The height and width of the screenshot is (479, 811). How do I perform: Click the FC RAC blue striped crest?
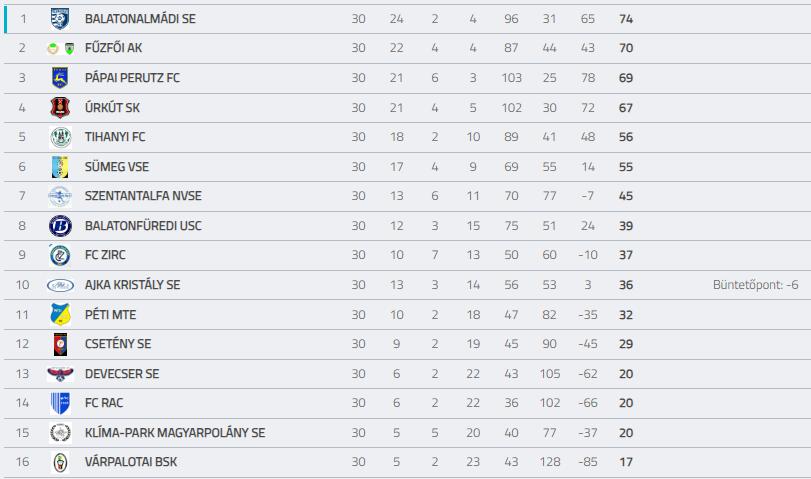pyautogui.click(x=60, y=403)
